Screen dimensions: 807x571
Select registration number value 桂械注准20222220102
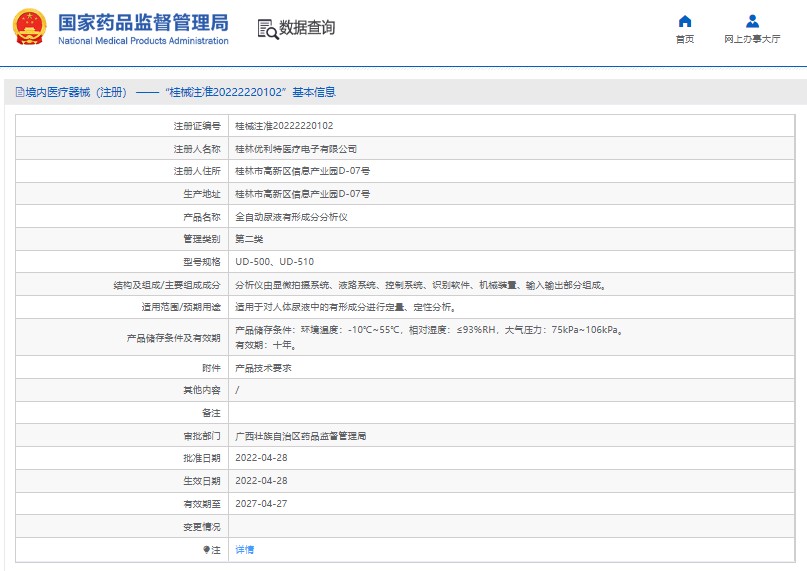pyautogui.click(x=284, y=126)
